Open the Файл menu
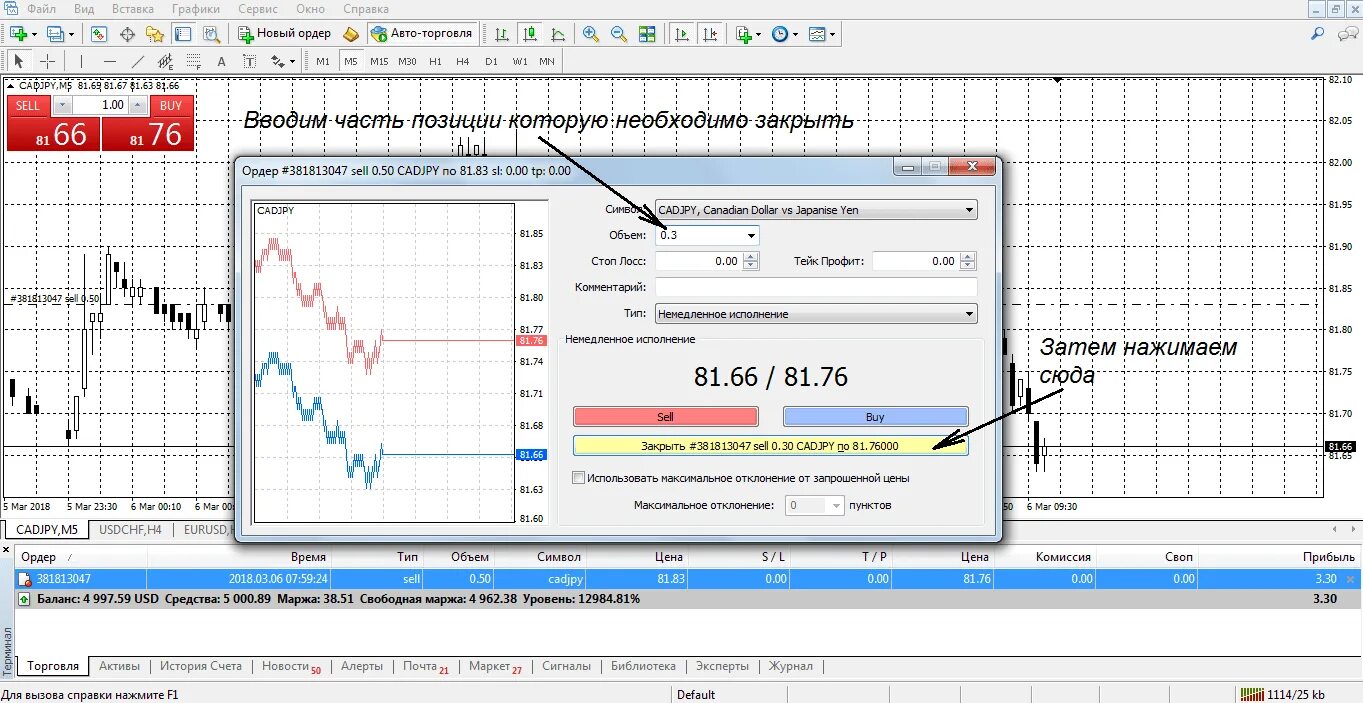Viewport: 1363px width, 703px height. (x=41, y=8)
